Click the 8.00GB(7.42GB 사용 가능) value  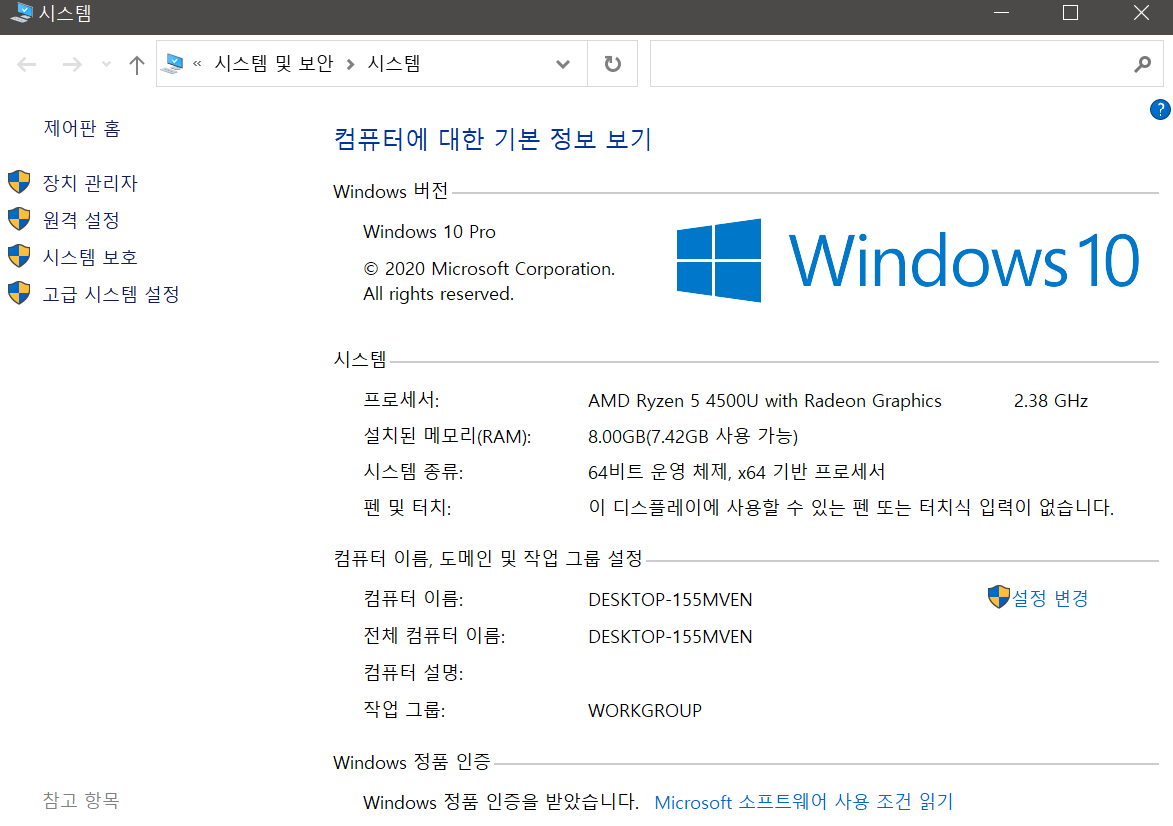693,436
